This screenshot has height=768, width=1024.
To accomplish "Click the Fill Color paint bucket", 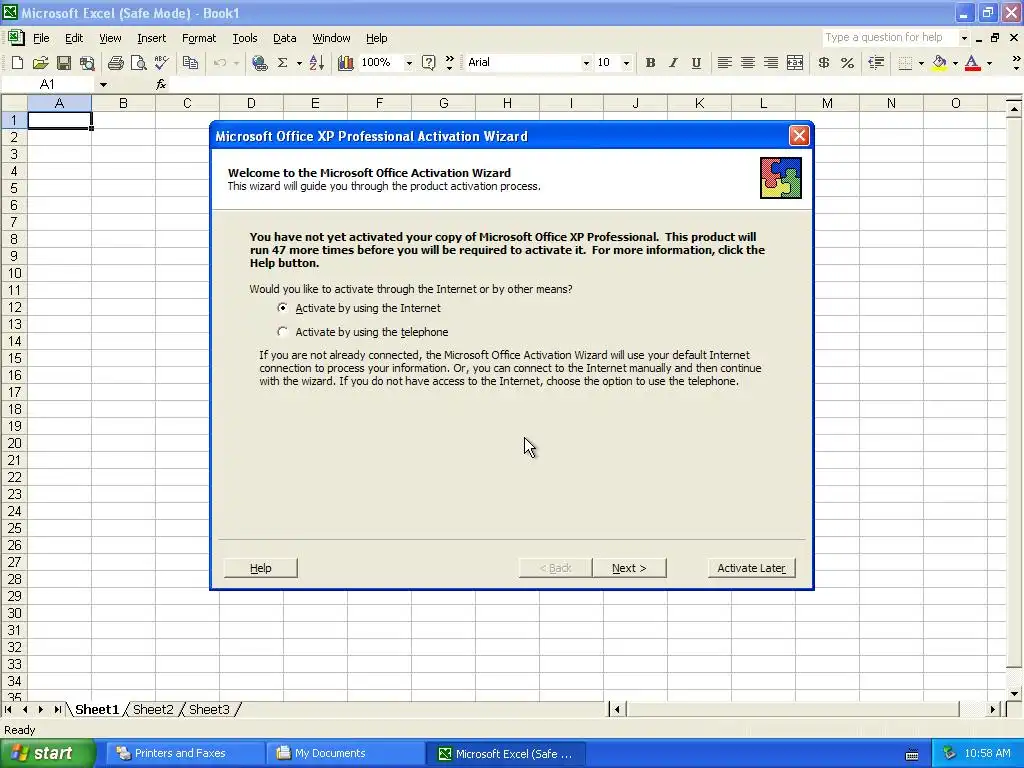I will click(939, 63).
